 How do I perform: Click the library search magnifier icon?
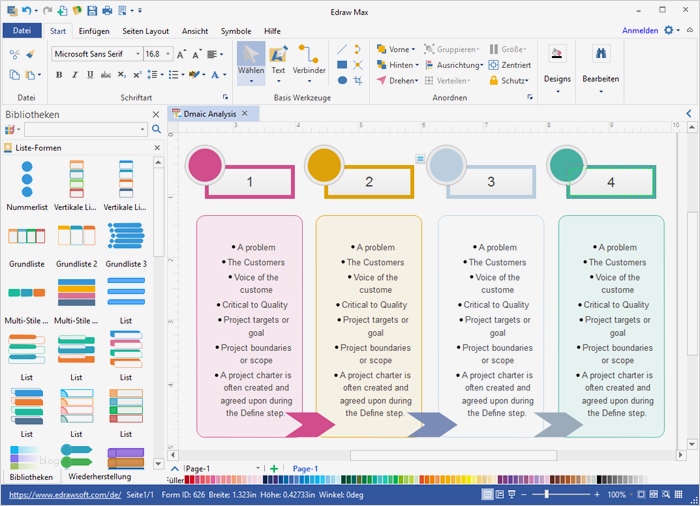[156, 129]
